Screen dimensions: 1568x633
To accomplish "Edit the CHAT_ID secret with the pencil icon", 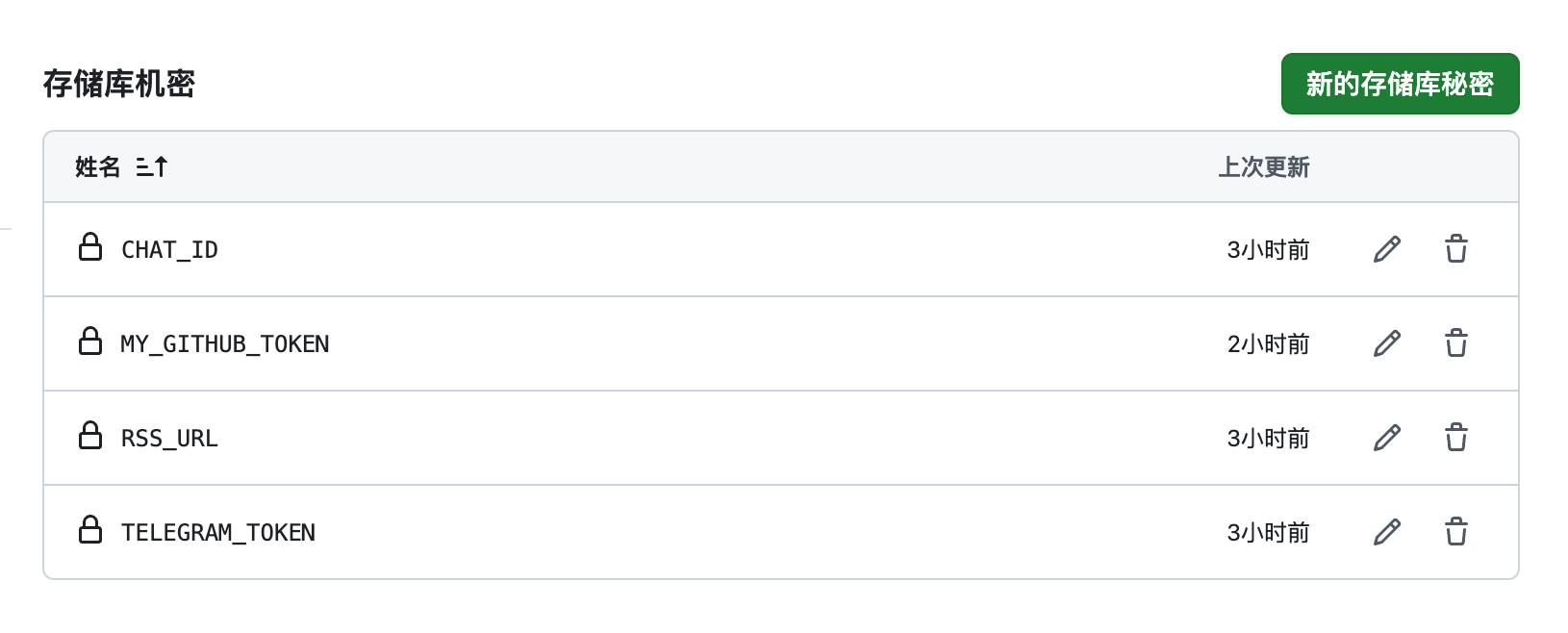I will coord(1386,249).
